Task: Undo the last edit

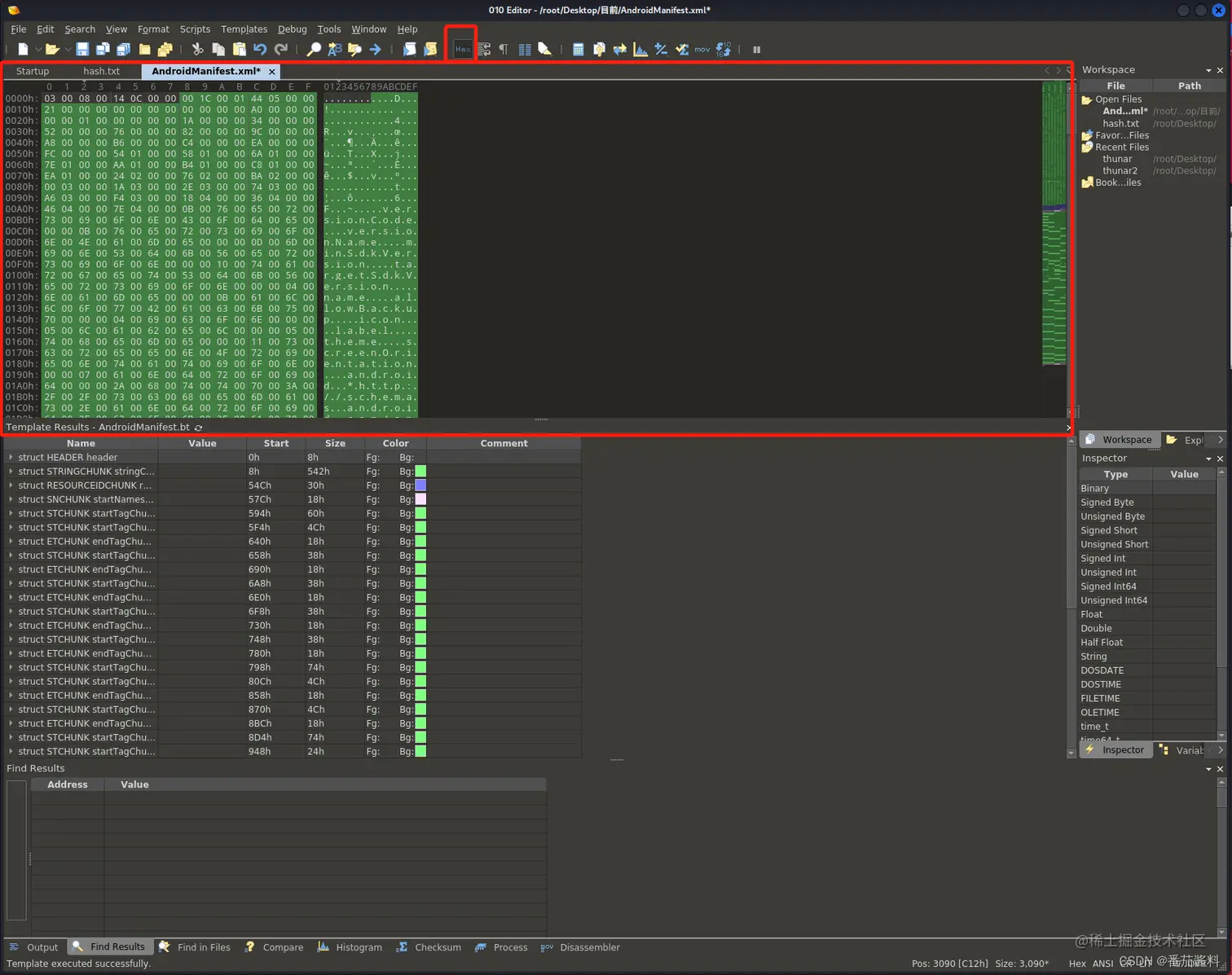Action: (260, 50)
